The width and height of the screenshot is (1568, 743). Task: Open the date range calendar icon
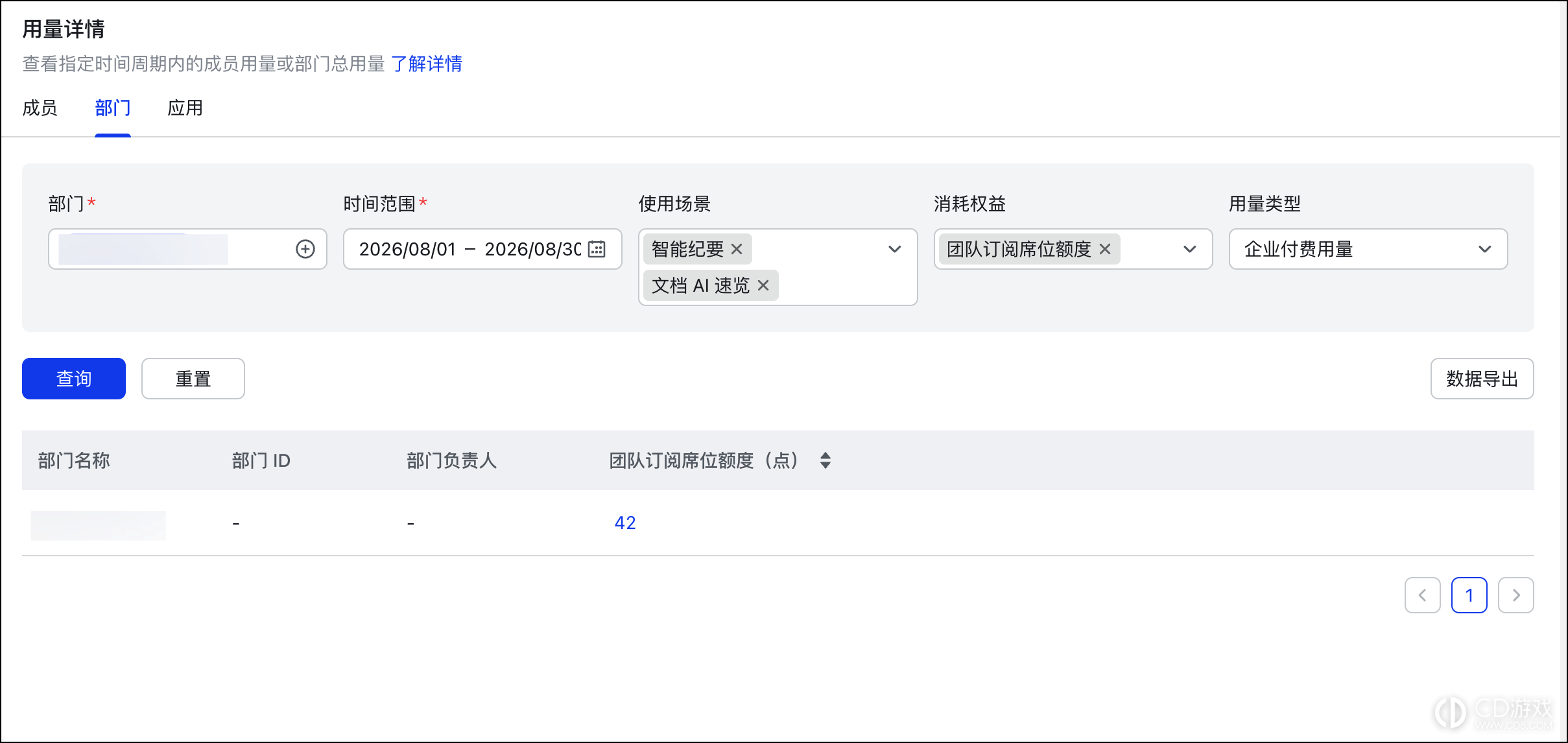[x=597, y=249]
